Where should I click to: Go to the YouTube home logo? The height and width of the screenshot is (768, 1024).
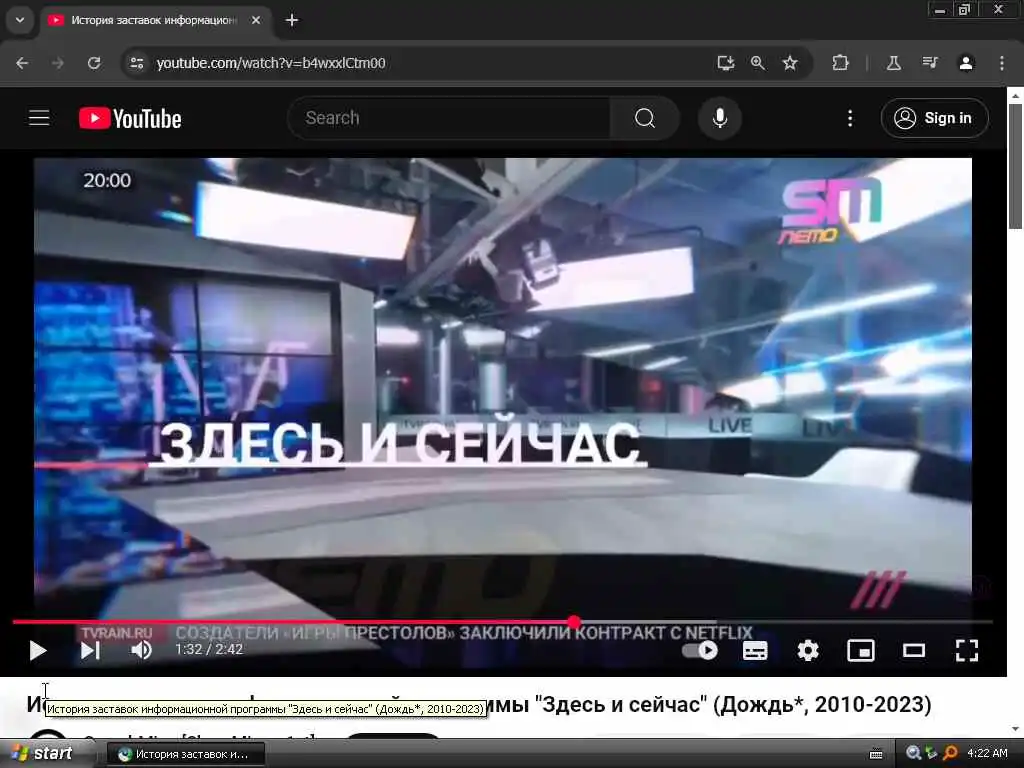pos(130,118)
